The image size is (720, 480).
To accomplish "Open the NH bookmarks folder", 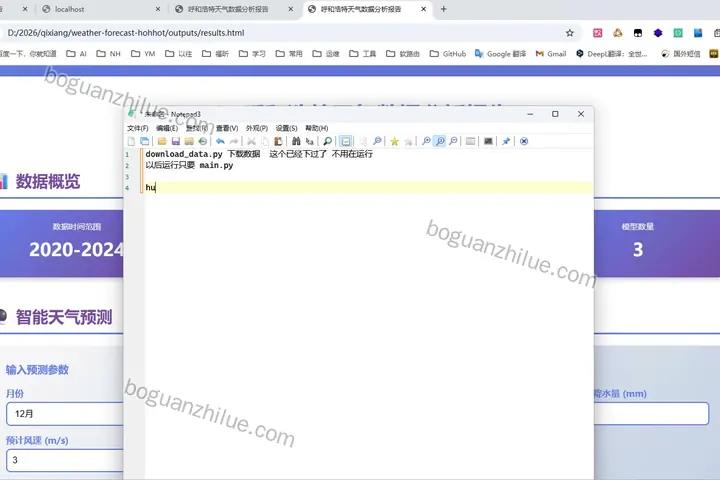I will pyautogui.click(x=108, y=54).
